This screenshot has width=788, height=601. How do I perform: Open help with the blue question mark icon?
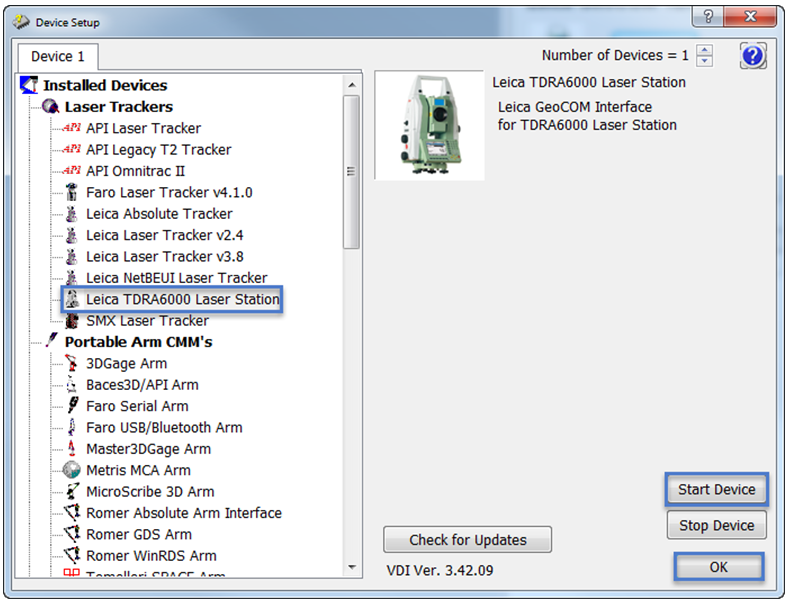753,56
